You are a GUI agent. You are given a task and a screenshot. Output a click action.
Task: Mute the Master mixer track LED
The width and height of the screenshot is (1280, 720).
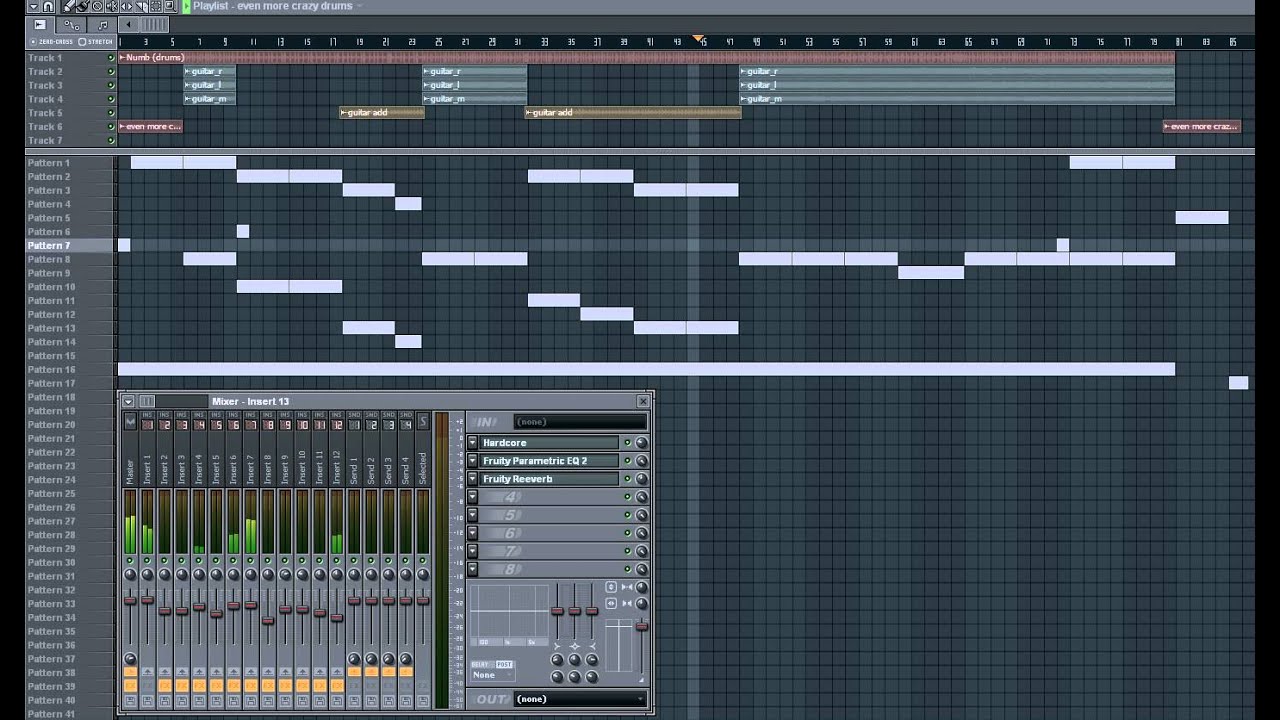pyautogui.click(x=130, y=561)
